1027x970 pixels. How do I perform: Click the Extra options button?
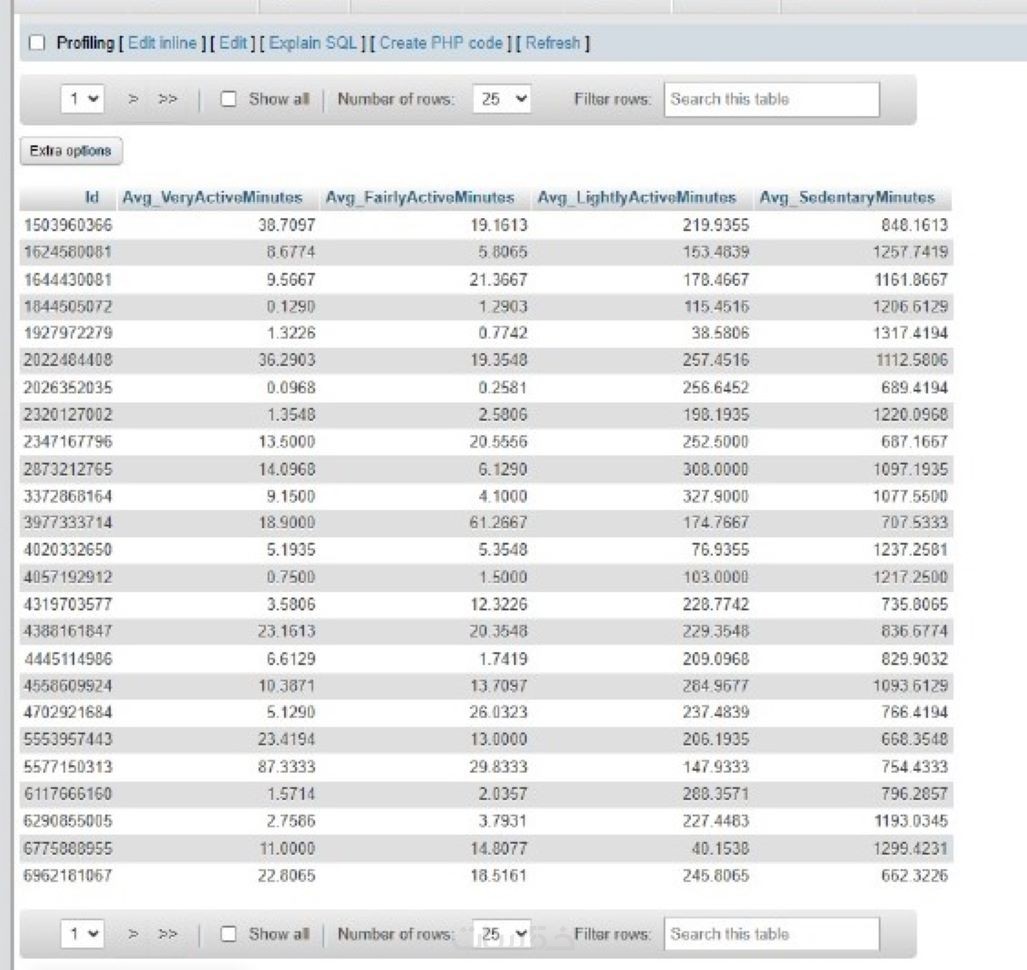(71, 151)
